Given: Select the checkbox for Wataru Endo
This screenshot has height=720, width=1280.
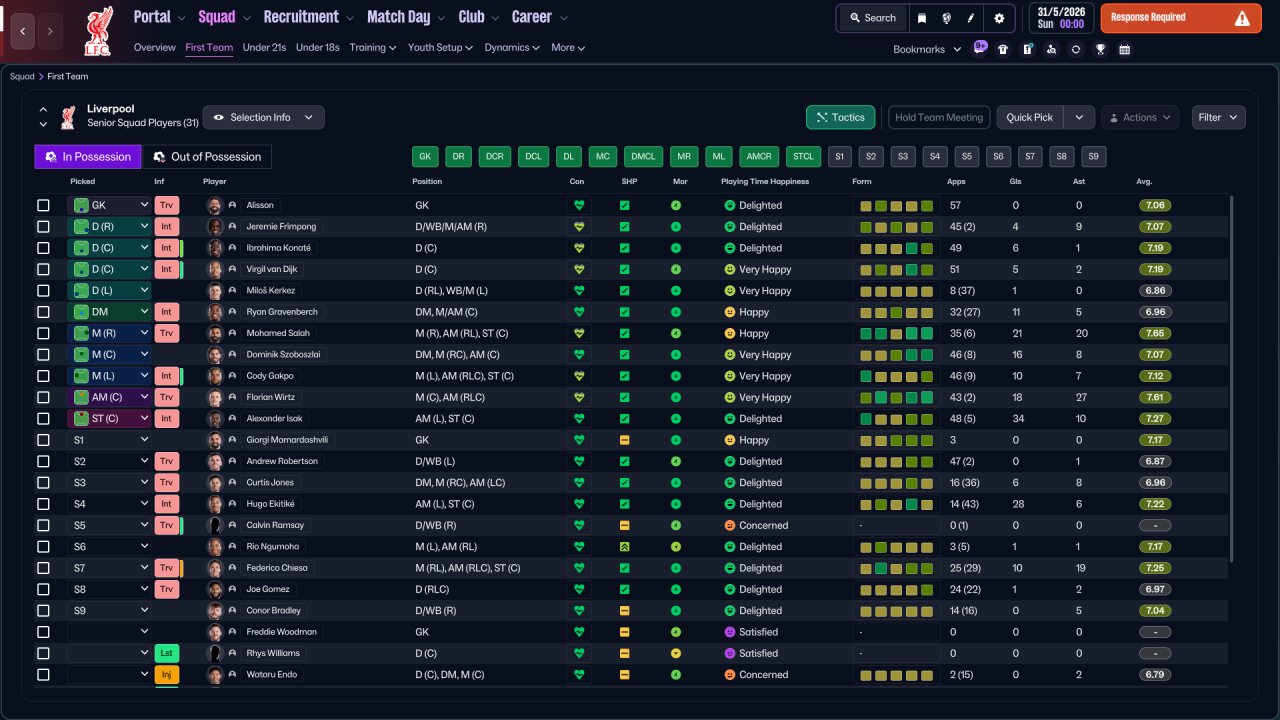Looking at the screenshot, I should (43, 675).
